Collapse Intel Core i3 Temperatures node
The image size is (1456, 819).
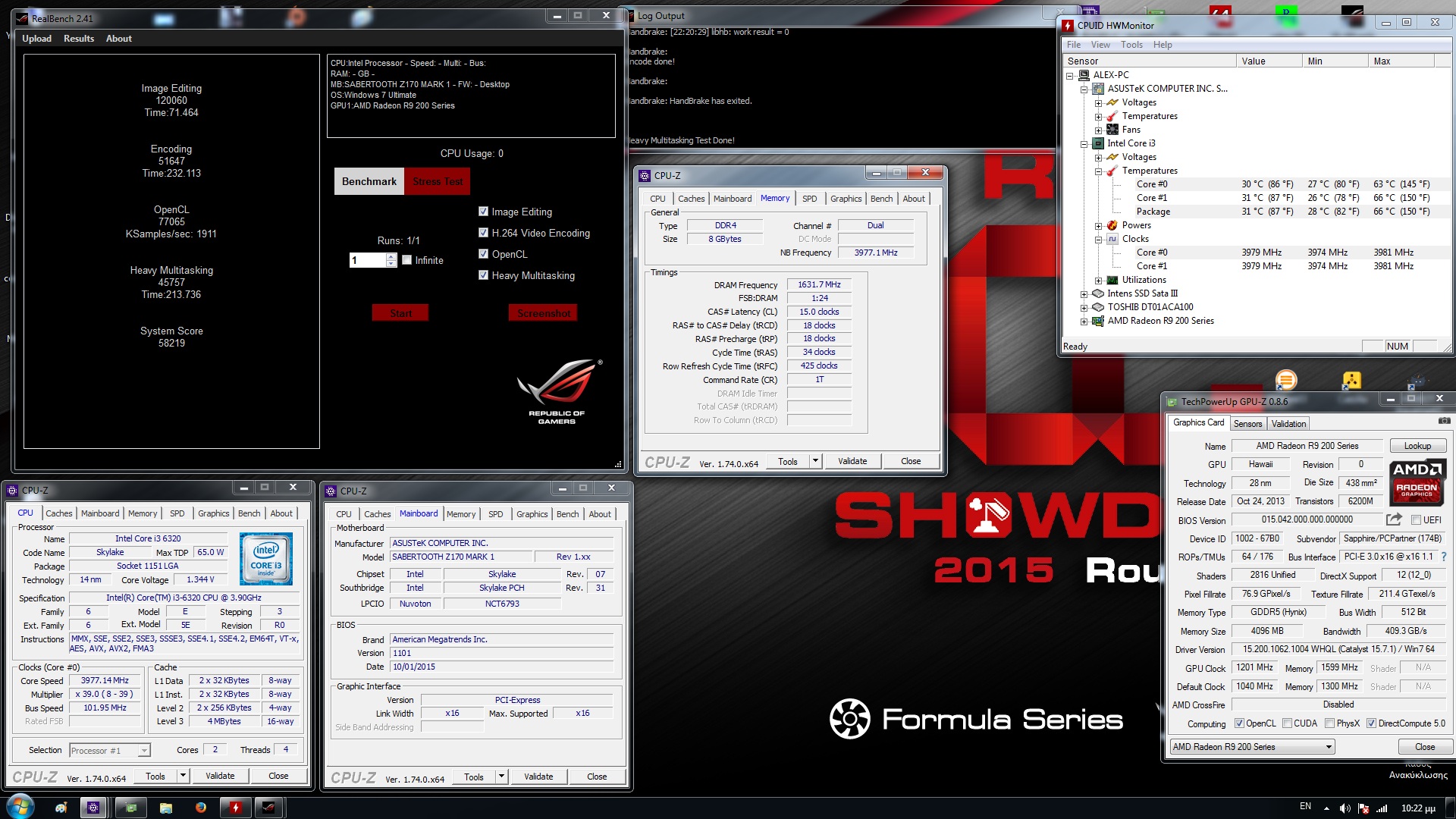(x=1098, y=171)
